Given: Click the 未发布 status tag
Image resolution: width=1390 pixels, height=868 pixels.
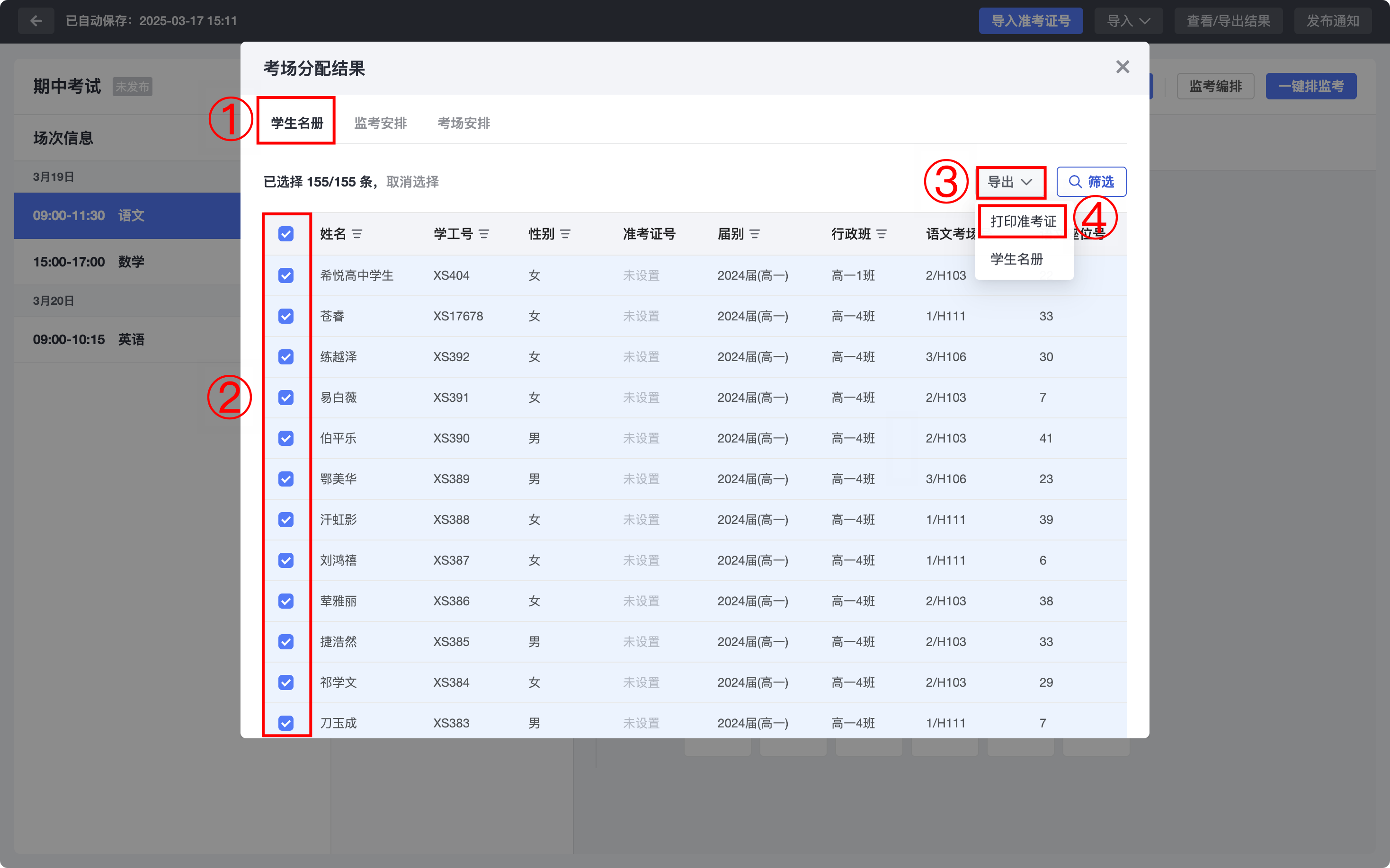Looking at the screenshot, I should click(132, 87).
